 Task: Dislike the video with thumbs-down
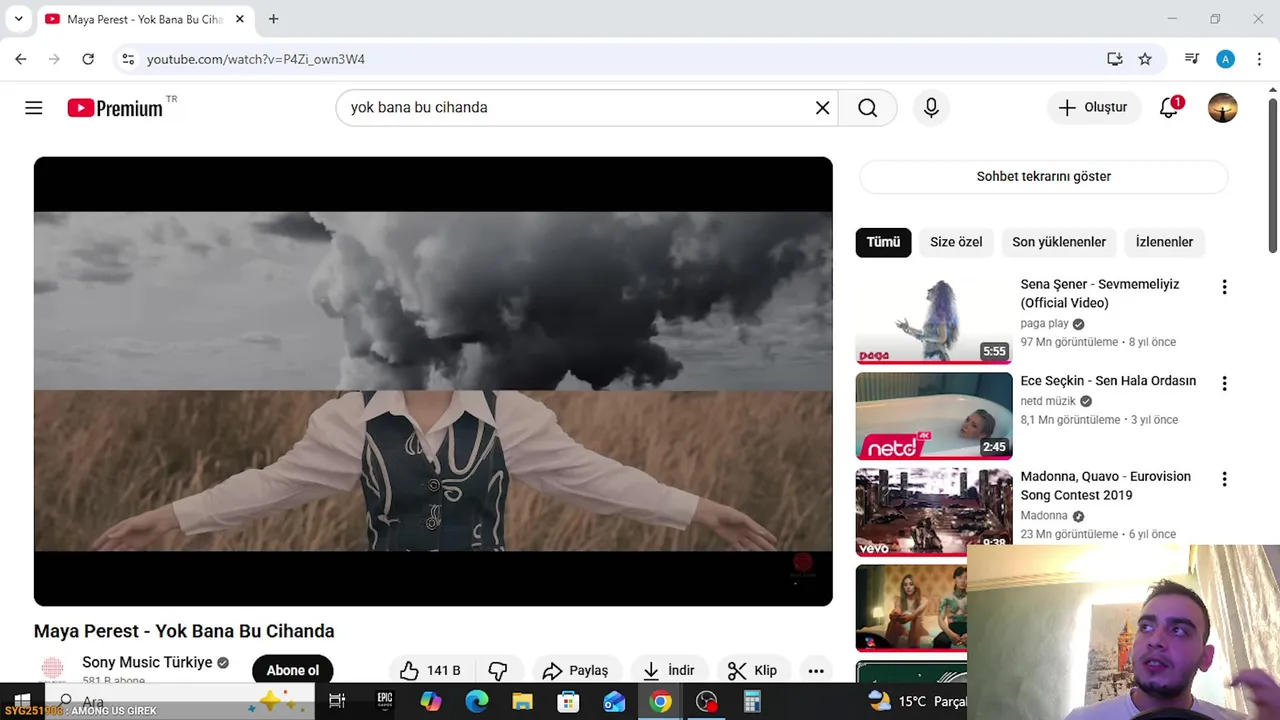(498, 670)
